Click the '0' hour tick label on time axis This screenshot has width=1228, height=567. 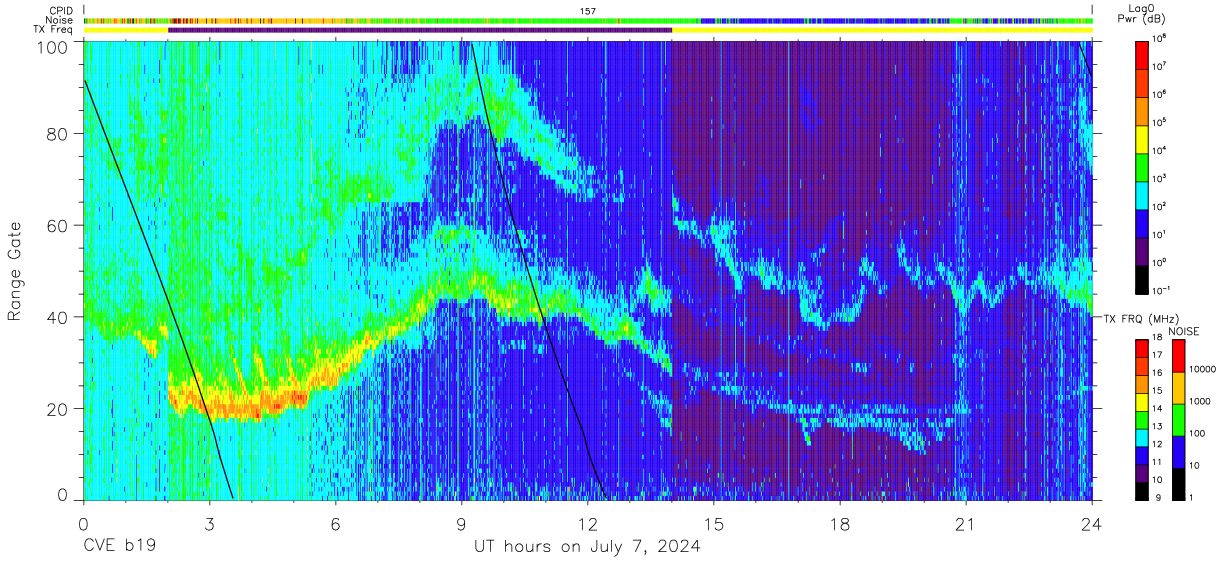coord(83,523)
